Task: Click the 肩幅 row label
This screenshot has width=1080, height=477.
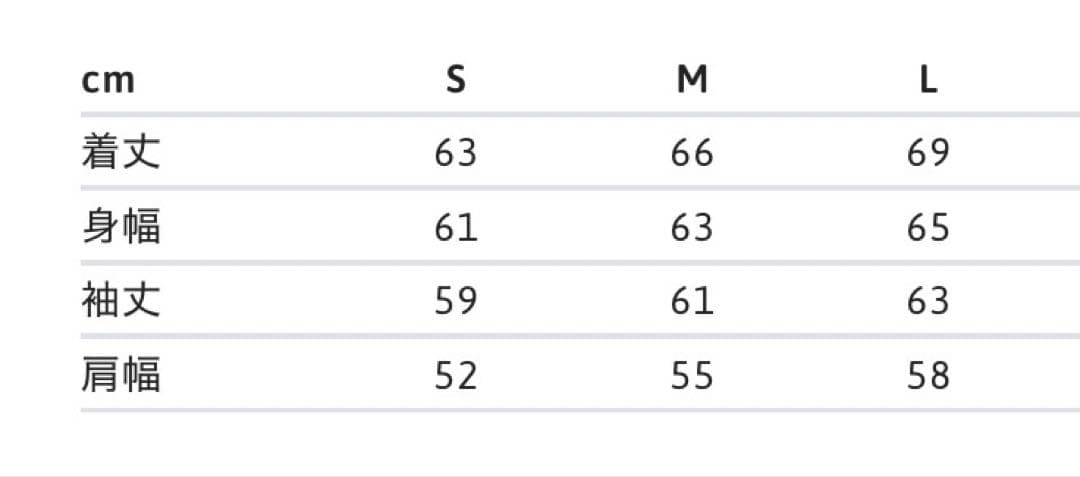Action: tap(121, 375)
